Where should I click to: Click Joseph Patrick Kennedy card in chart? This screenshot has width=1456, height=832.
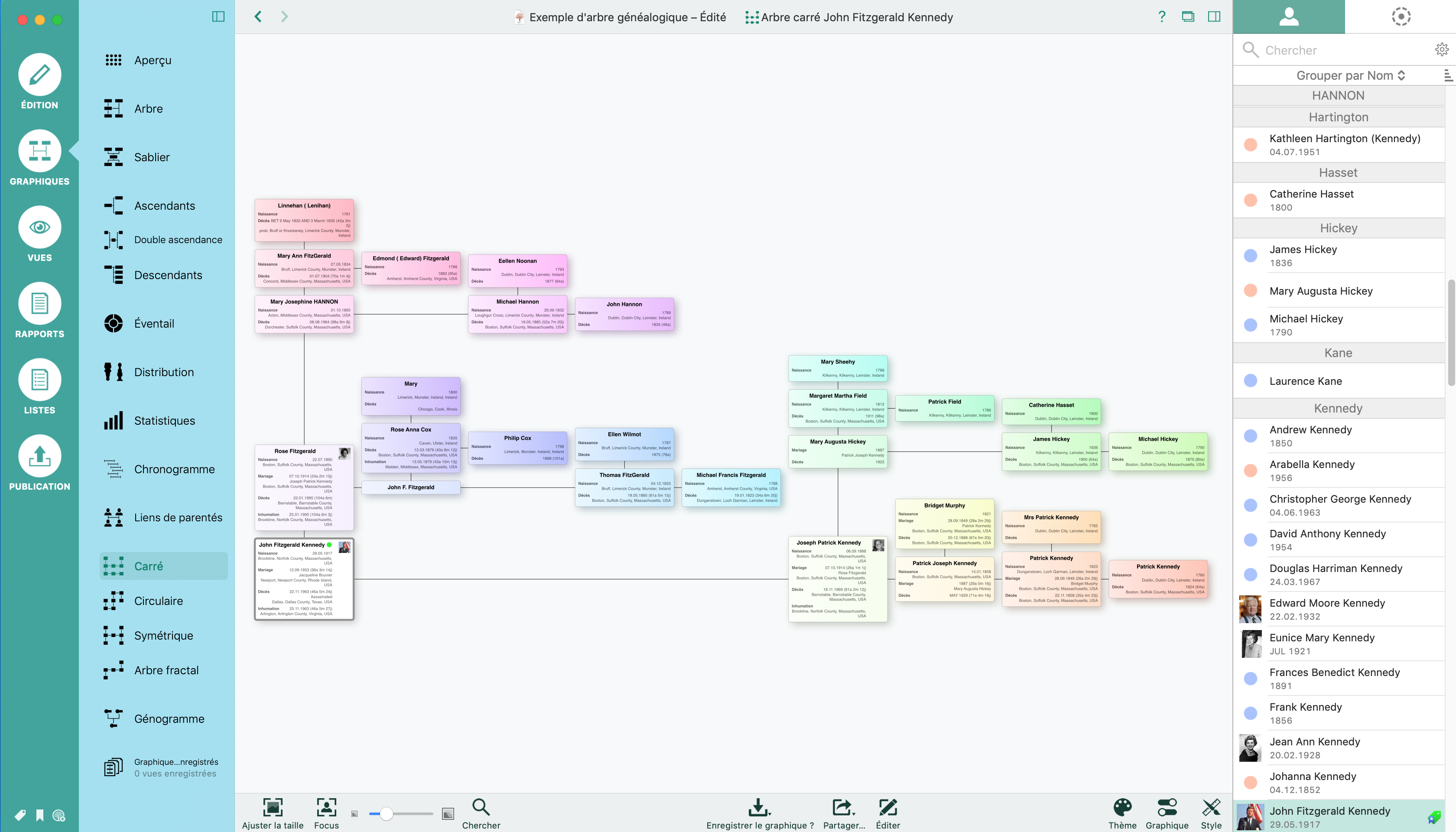[837, 579]
